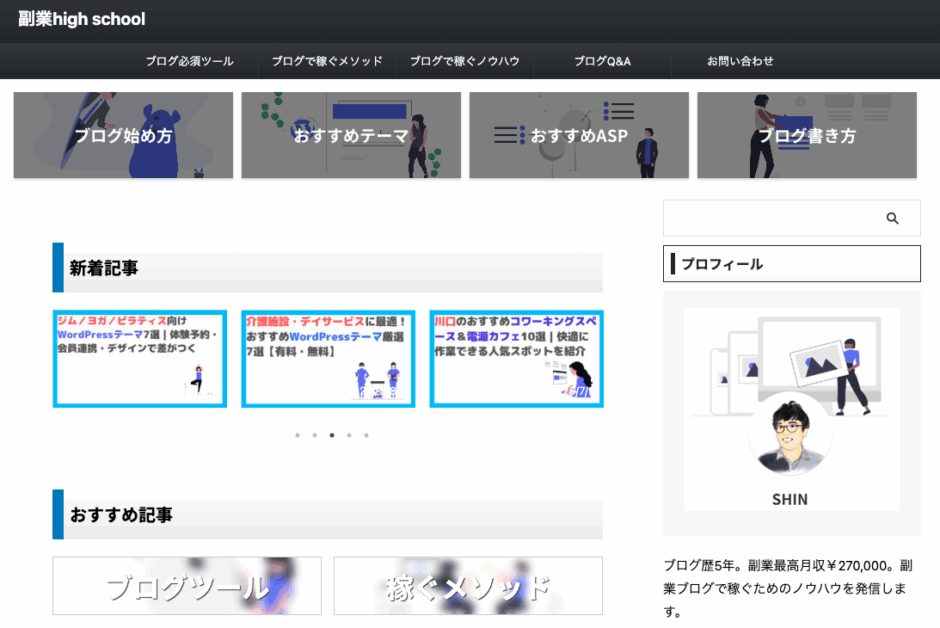Open the ブログツール recommended category card
Image resolution: width=940 pixels, height=628 pixels.
coord(187,586)
